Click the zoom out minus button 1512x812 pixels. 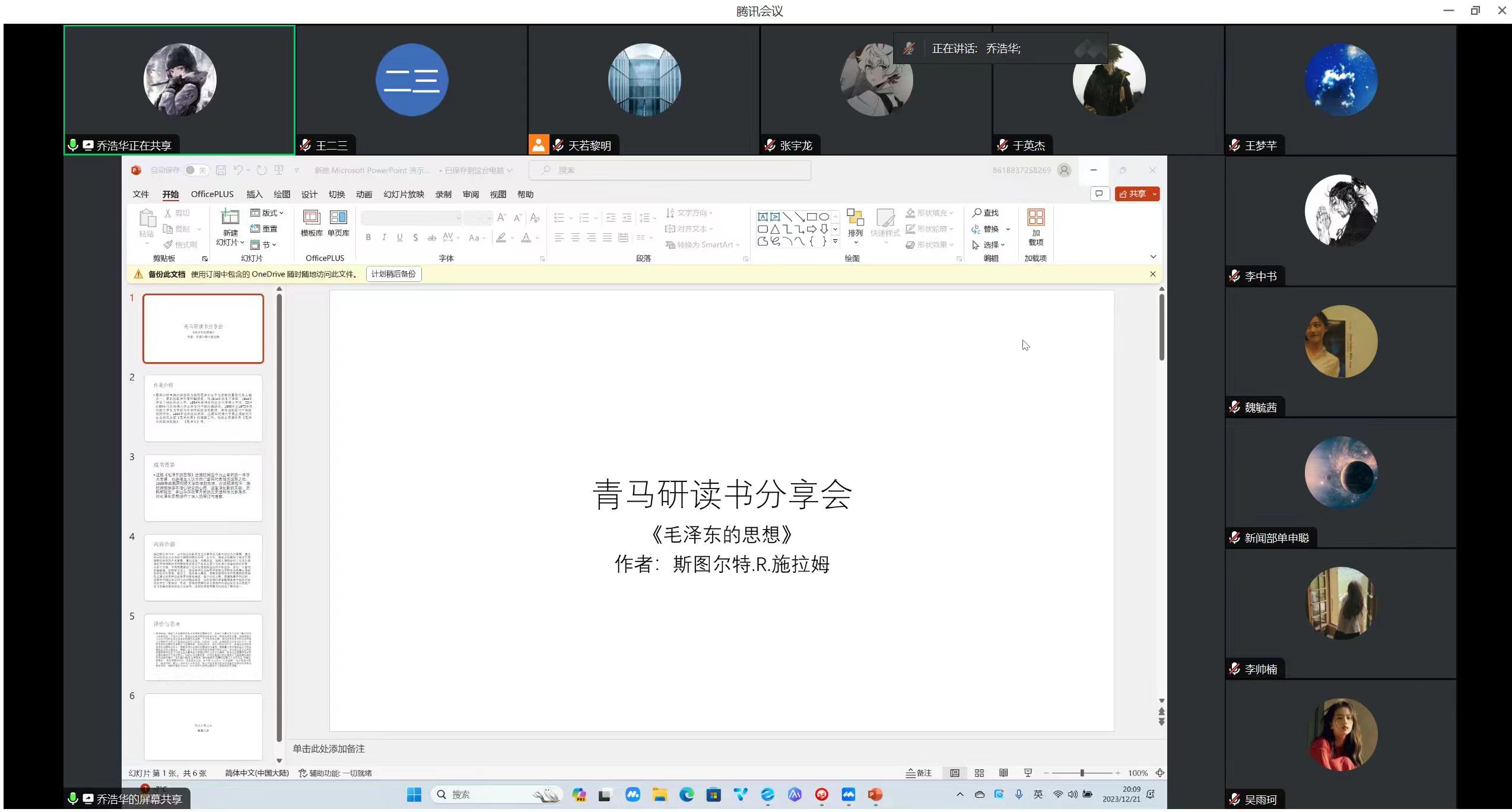[x=1046, y=773]
